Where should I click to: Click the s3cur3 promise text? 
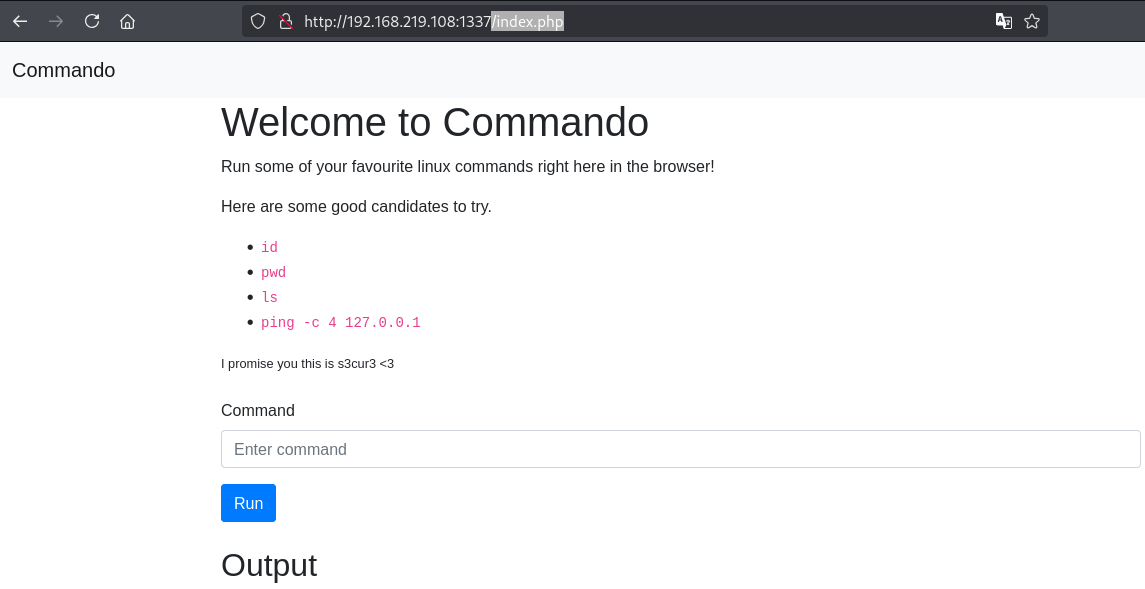click(307, 363)
